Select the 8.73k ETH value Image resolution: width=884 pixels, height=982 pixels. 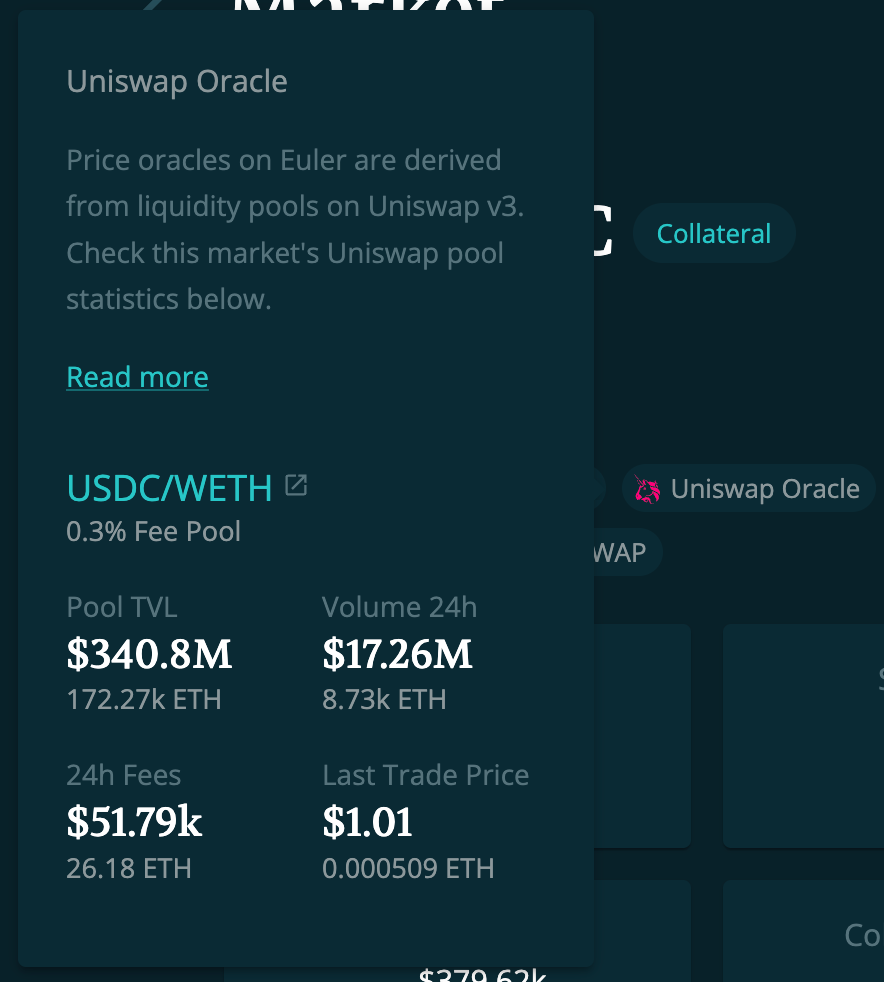[384, 700]
